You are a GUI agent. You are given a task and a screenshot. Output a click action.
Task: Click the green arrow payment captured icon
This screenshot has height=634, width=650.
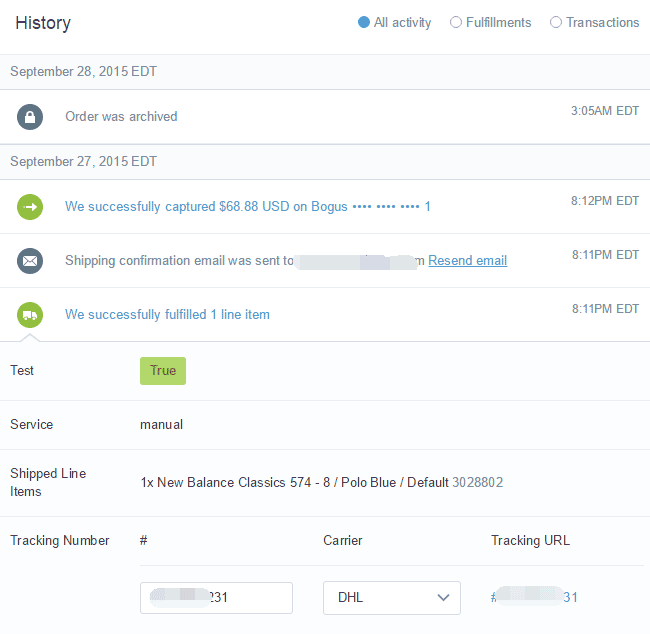[x=30, y=207]
